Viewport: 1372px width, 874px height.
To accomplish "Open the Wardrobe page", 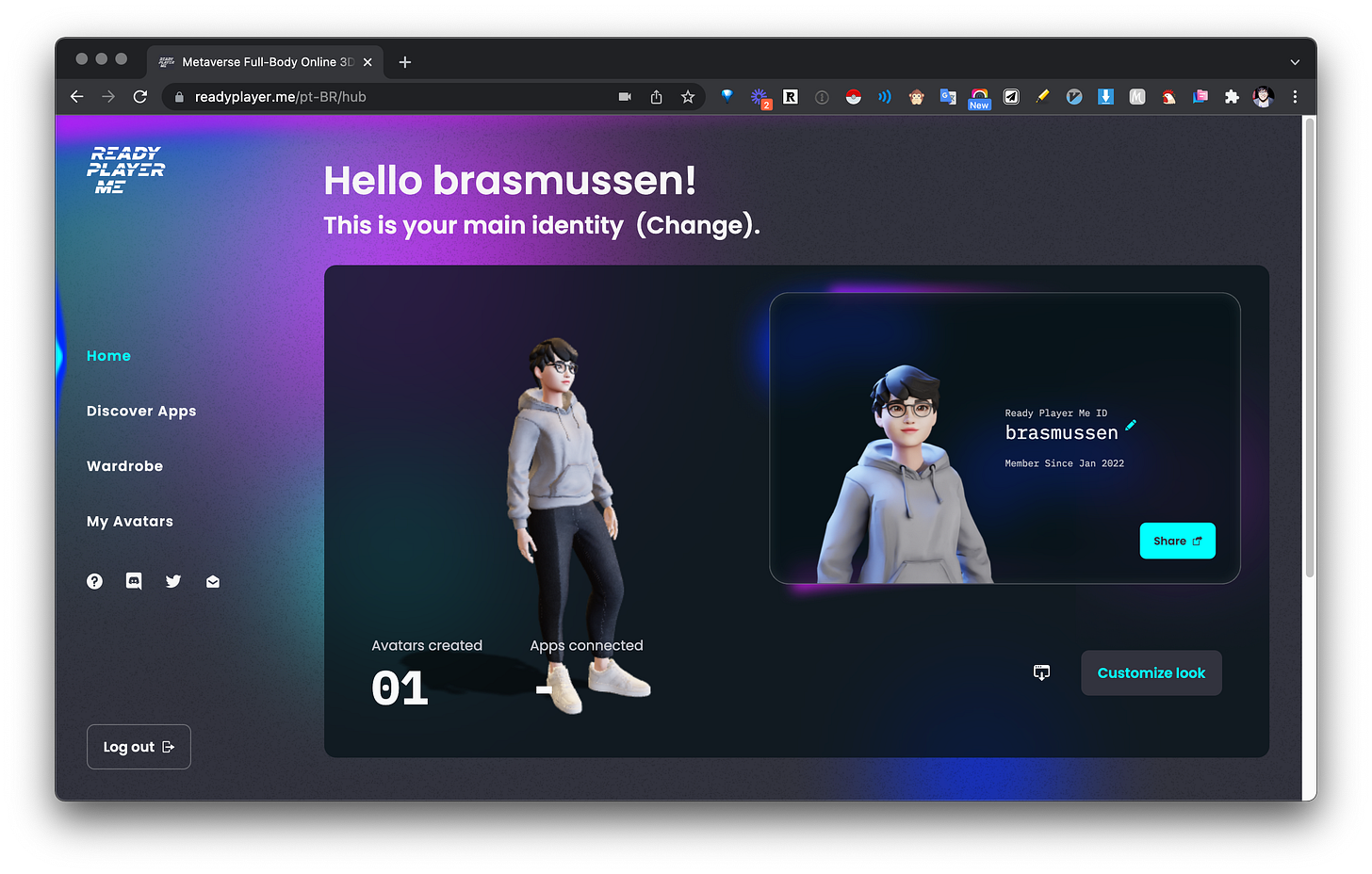I will 124,466.
